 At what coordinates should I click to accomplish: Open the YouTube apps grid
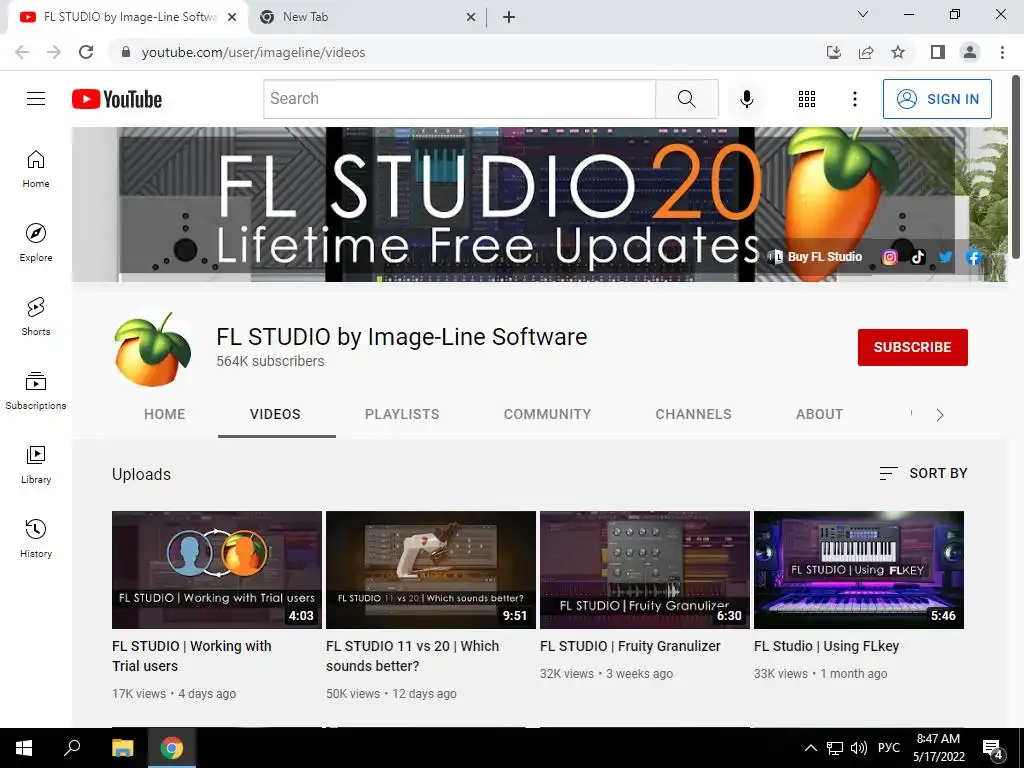click(x=807, y=99)
